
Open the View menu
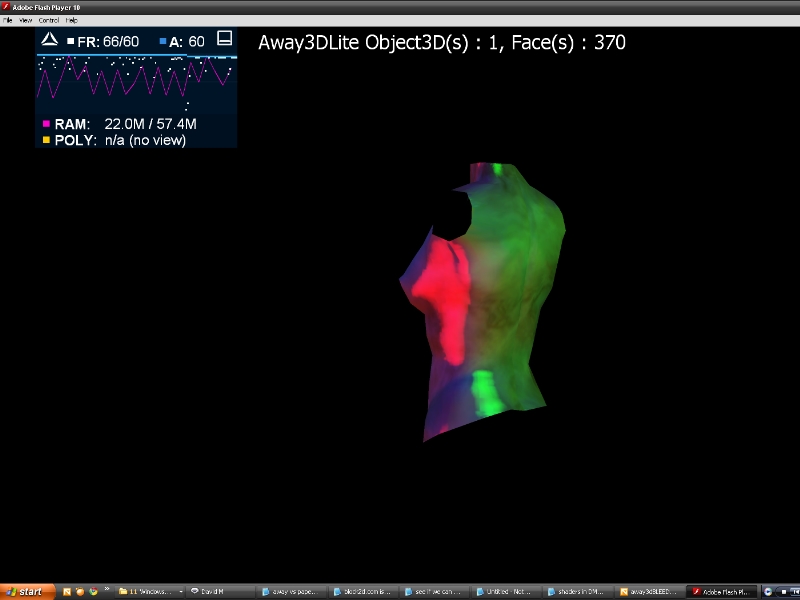coord(25,20)
